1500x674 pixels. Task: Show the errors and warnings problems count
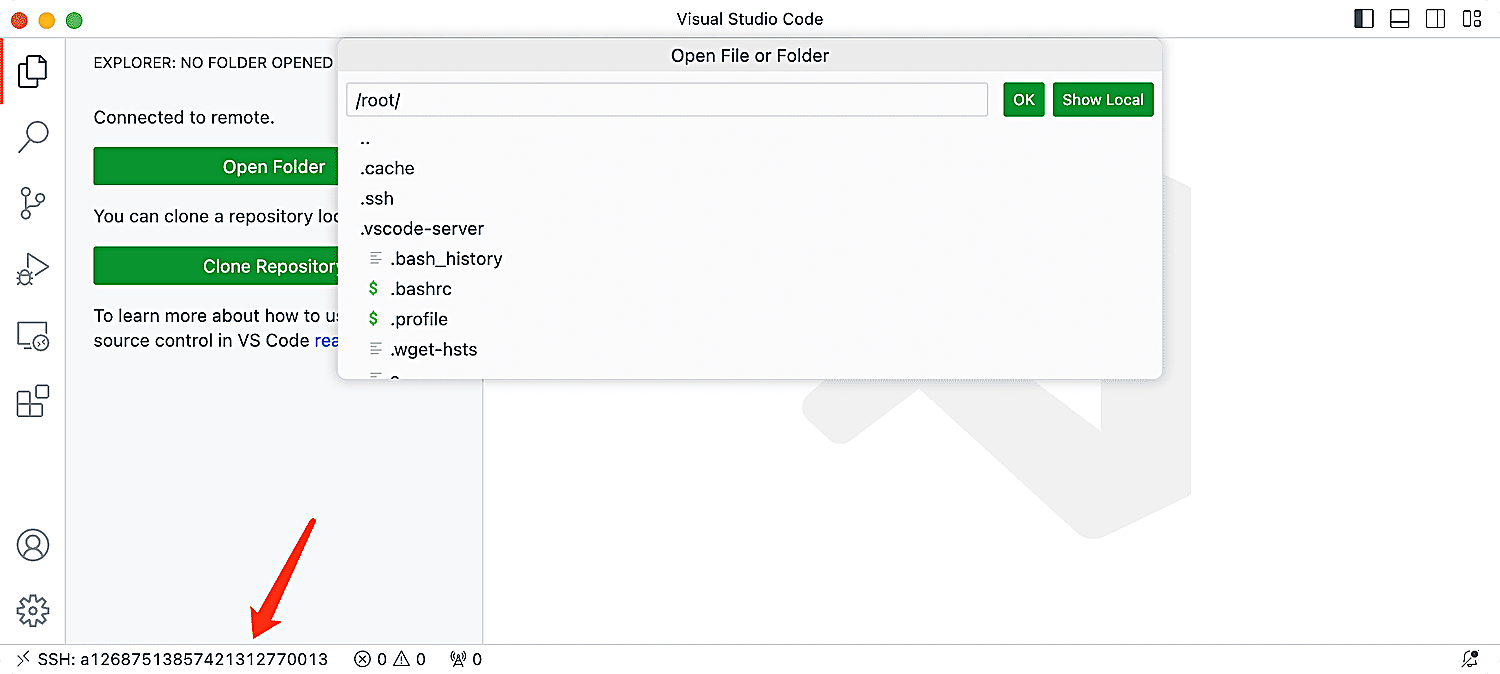click(x=390, y=659)
